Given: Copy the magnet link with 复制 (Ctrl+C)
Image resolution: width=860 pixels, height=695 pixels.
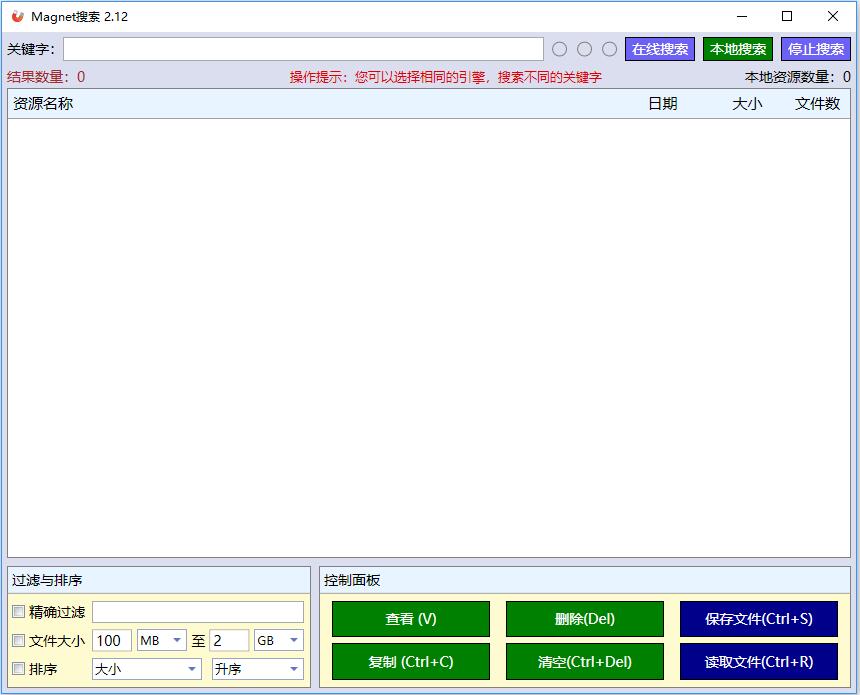Looking at the screenshot, I should pyautogui.click(x=410, y=662).
